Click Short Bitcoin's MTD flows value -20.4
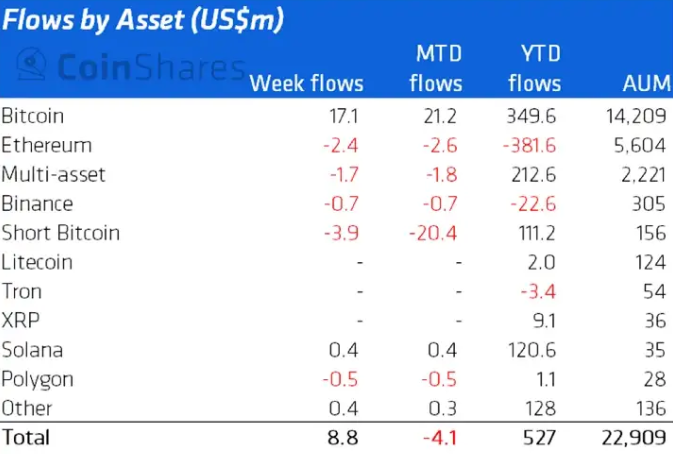The image size is (673, 454). [x=436, y=233]
